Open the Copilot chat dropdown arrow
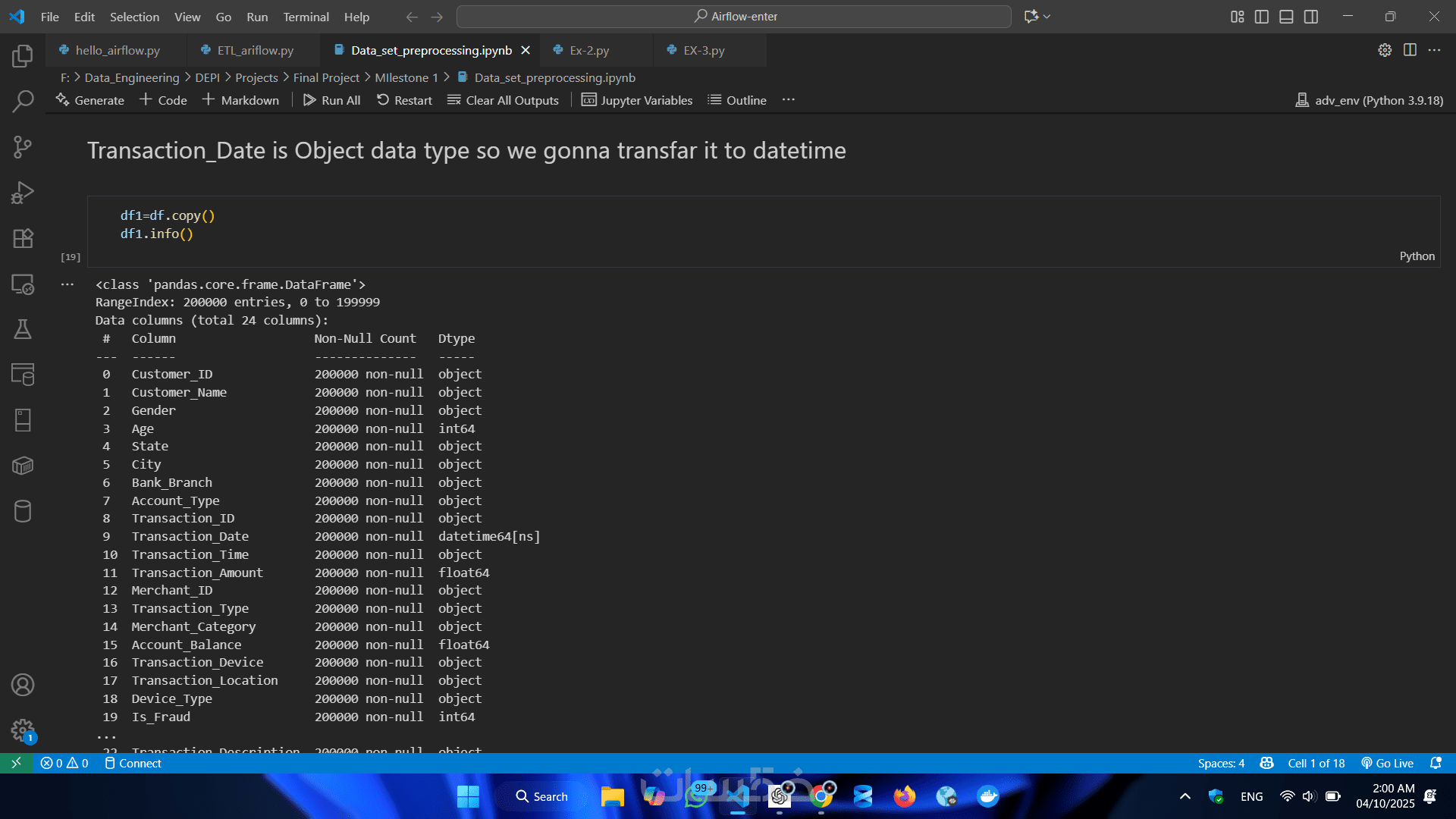1456x819 pixels. click(1047, 17)
